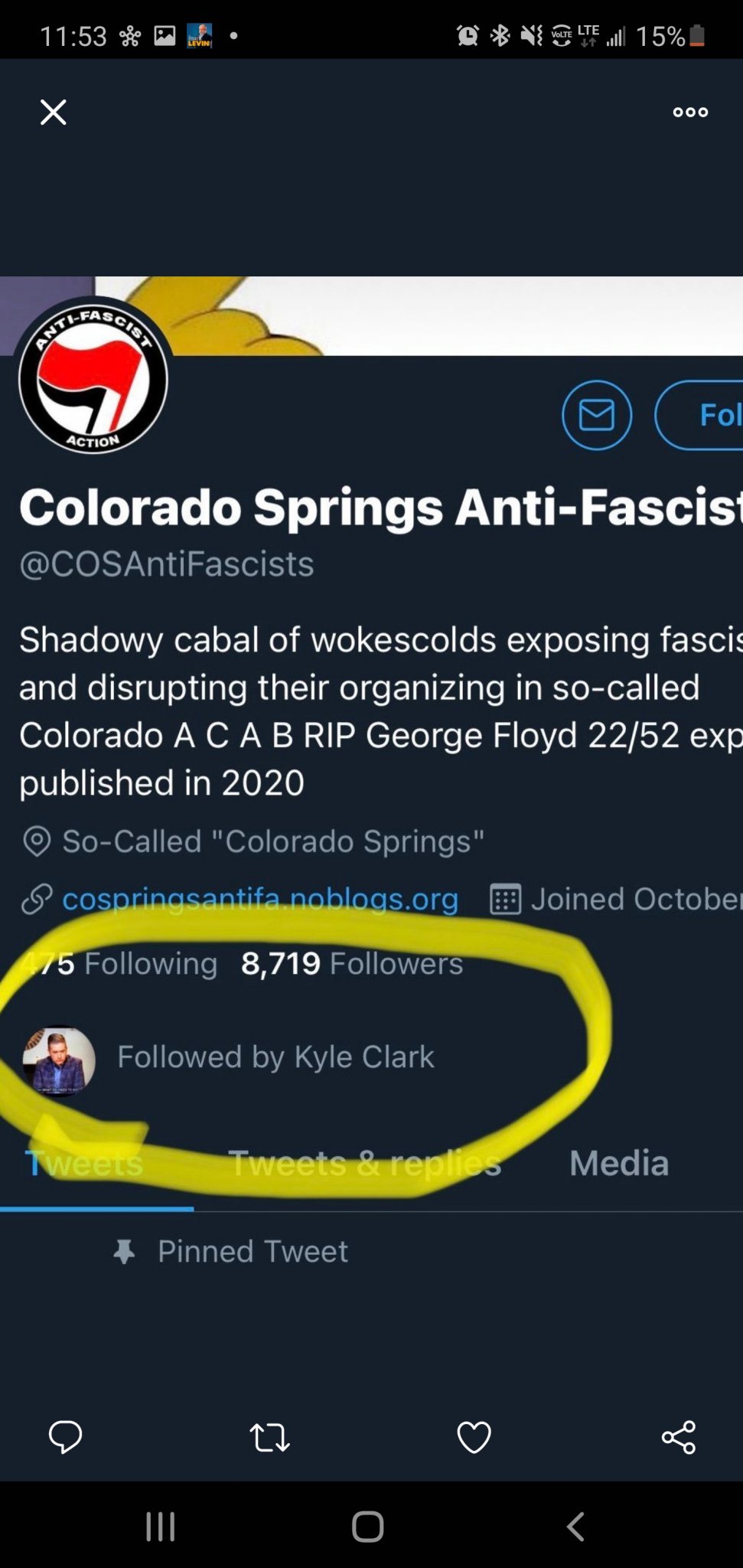
Task: Open the cospringsantifa.noblogs.org link
Action: 260,899
